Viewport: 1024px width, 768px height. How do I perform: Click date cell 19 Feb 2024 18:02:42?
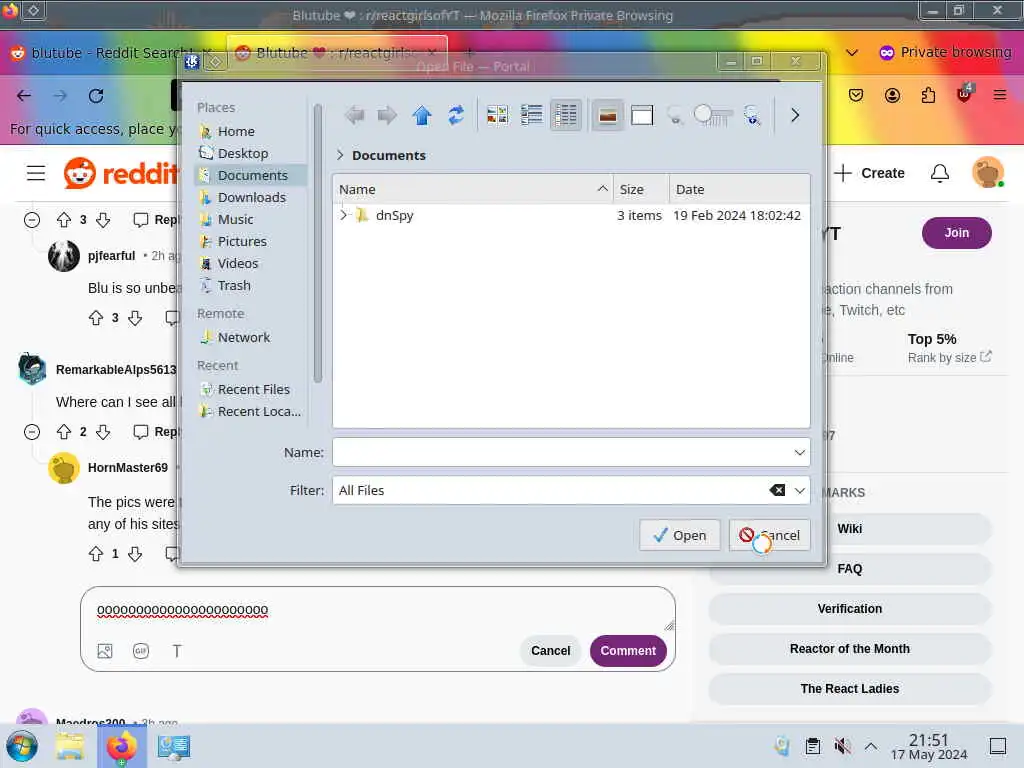[737, 216]
